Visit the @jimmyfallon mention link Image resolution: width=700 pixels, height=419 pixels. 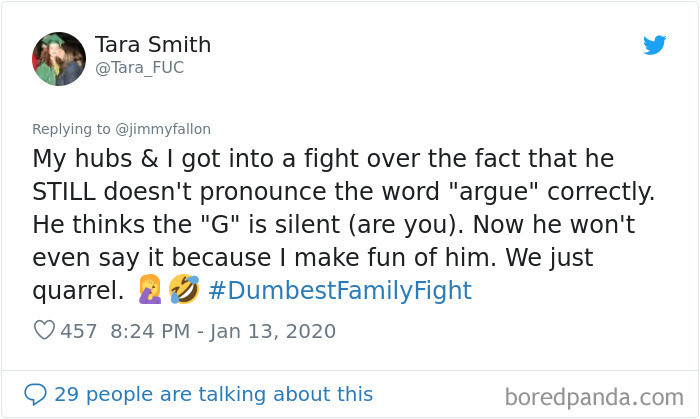161,129
